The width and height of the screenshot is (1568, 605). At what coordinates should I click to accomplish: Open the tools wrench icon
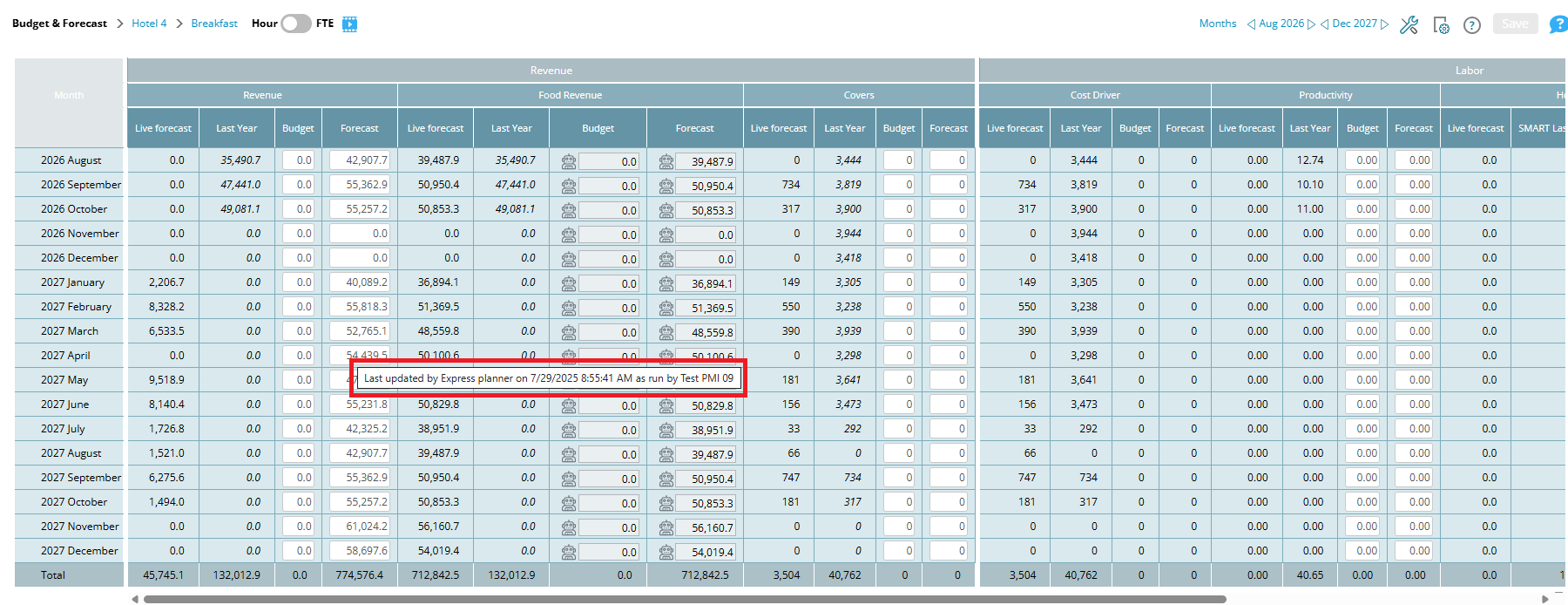pos(1409,25)
